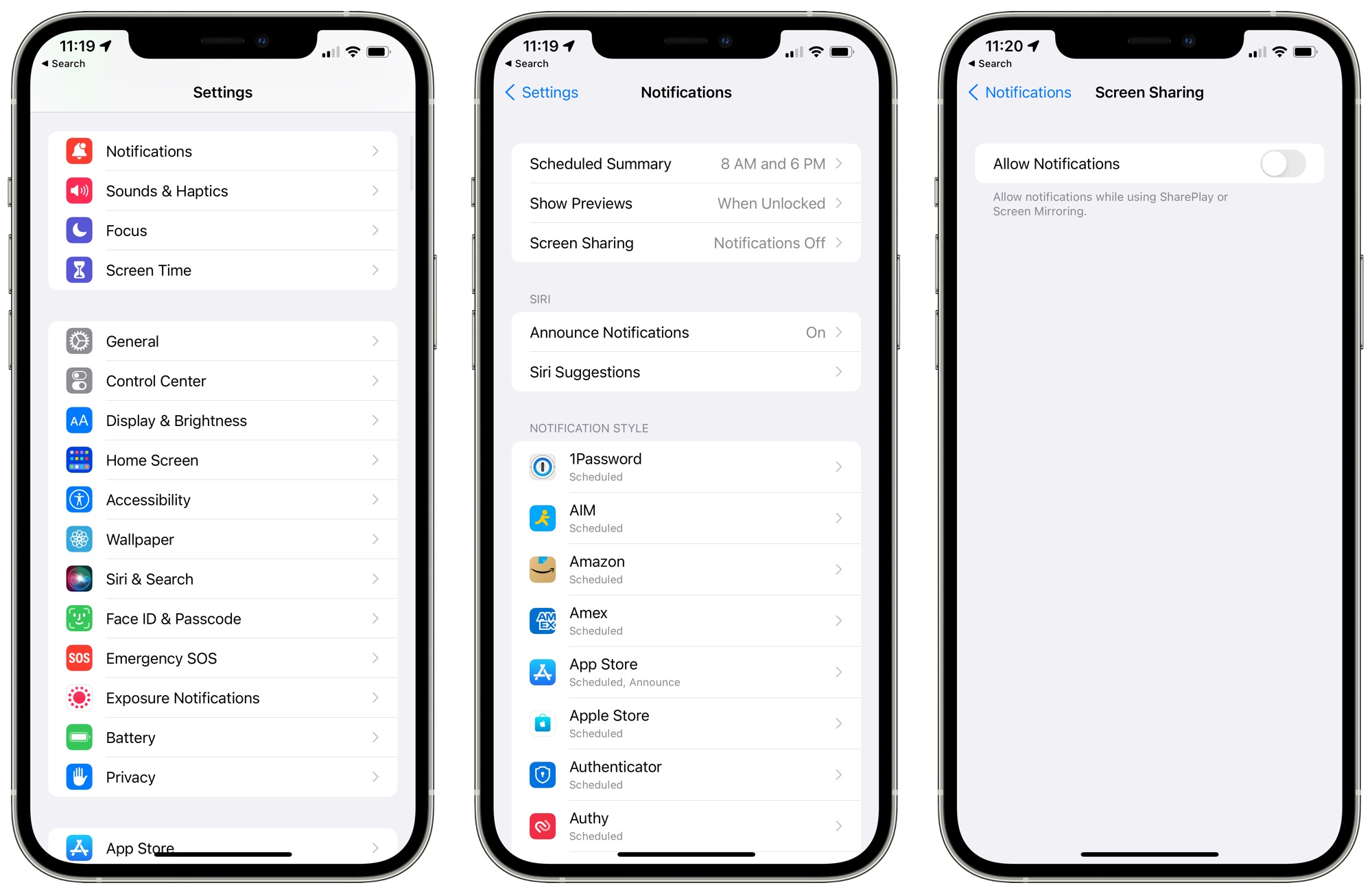Viewport: 1372px width, 894px height.
Task: Scroll down the Notification Style app list
Action: pyautogui.click(x=686, y=650)
